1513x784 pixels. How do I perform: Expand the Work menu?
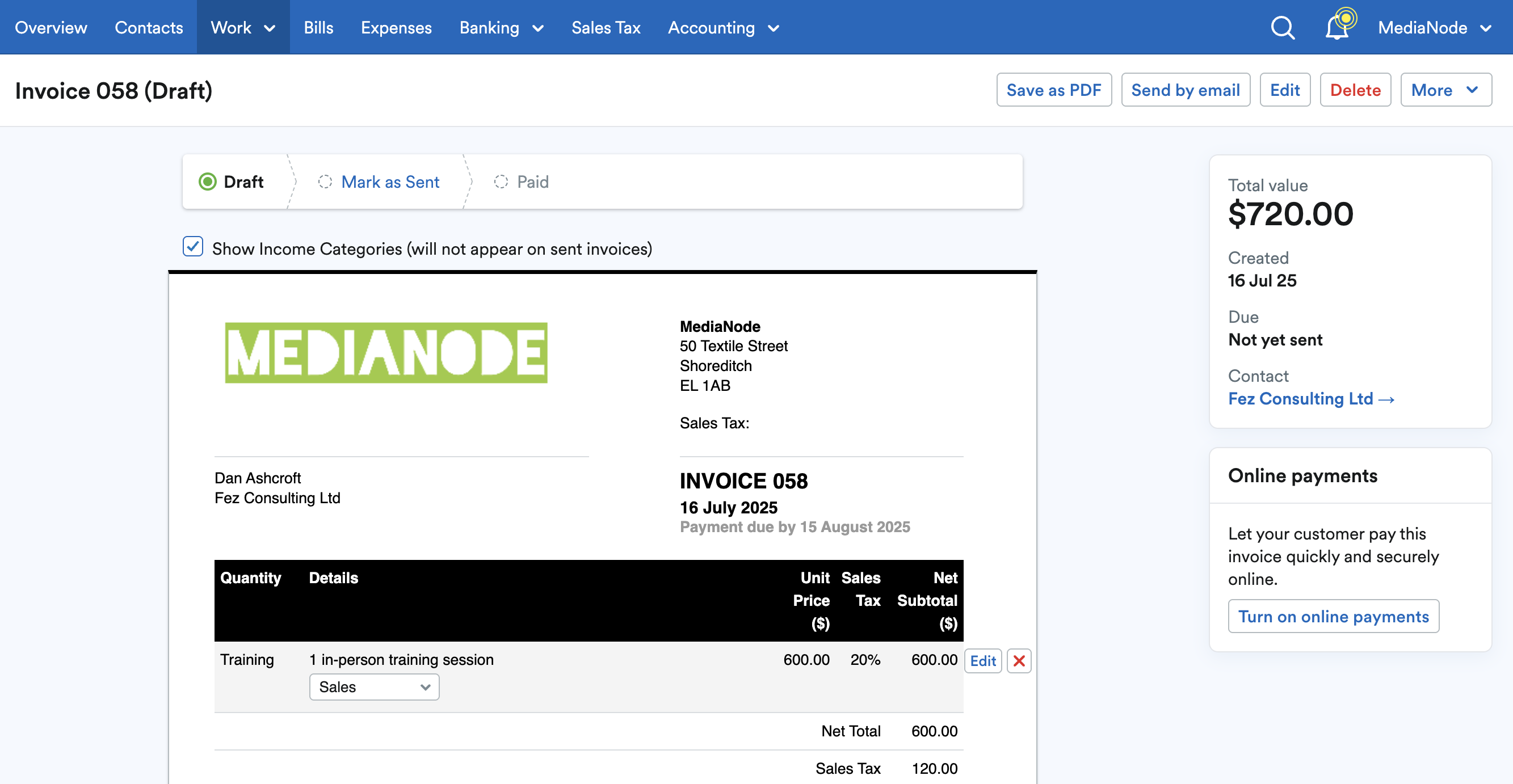243,27
